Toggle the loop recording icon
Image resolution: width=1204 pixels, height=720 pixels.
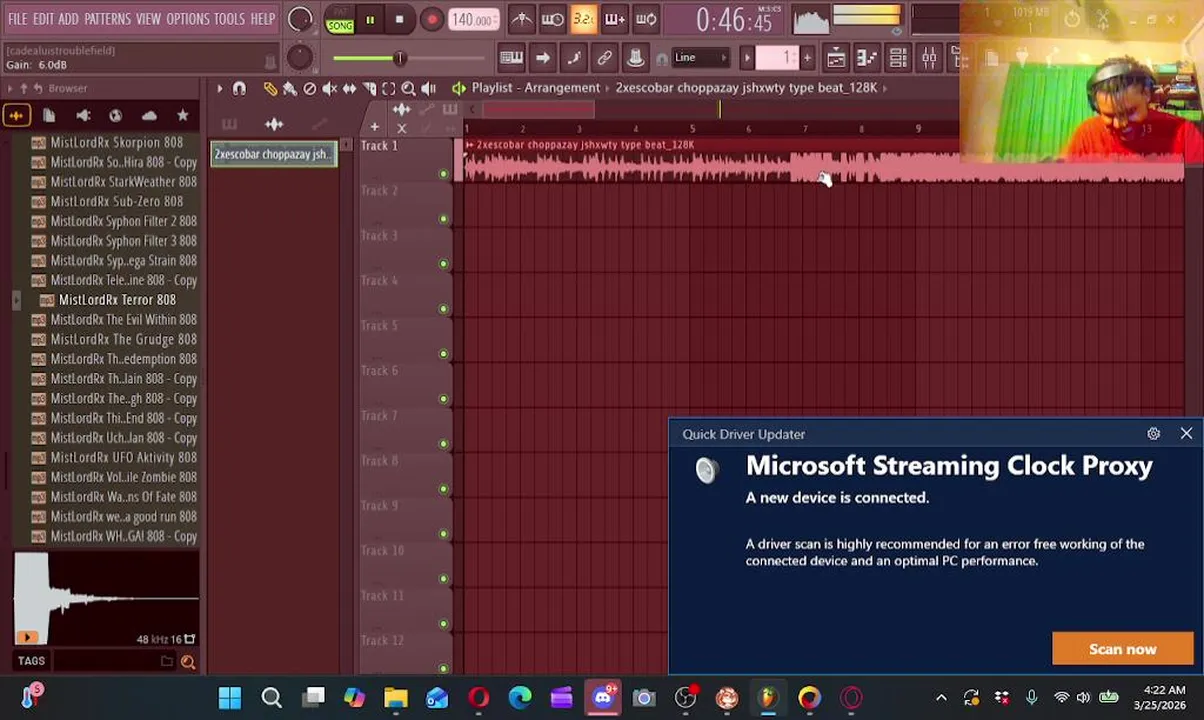[646, 19]
